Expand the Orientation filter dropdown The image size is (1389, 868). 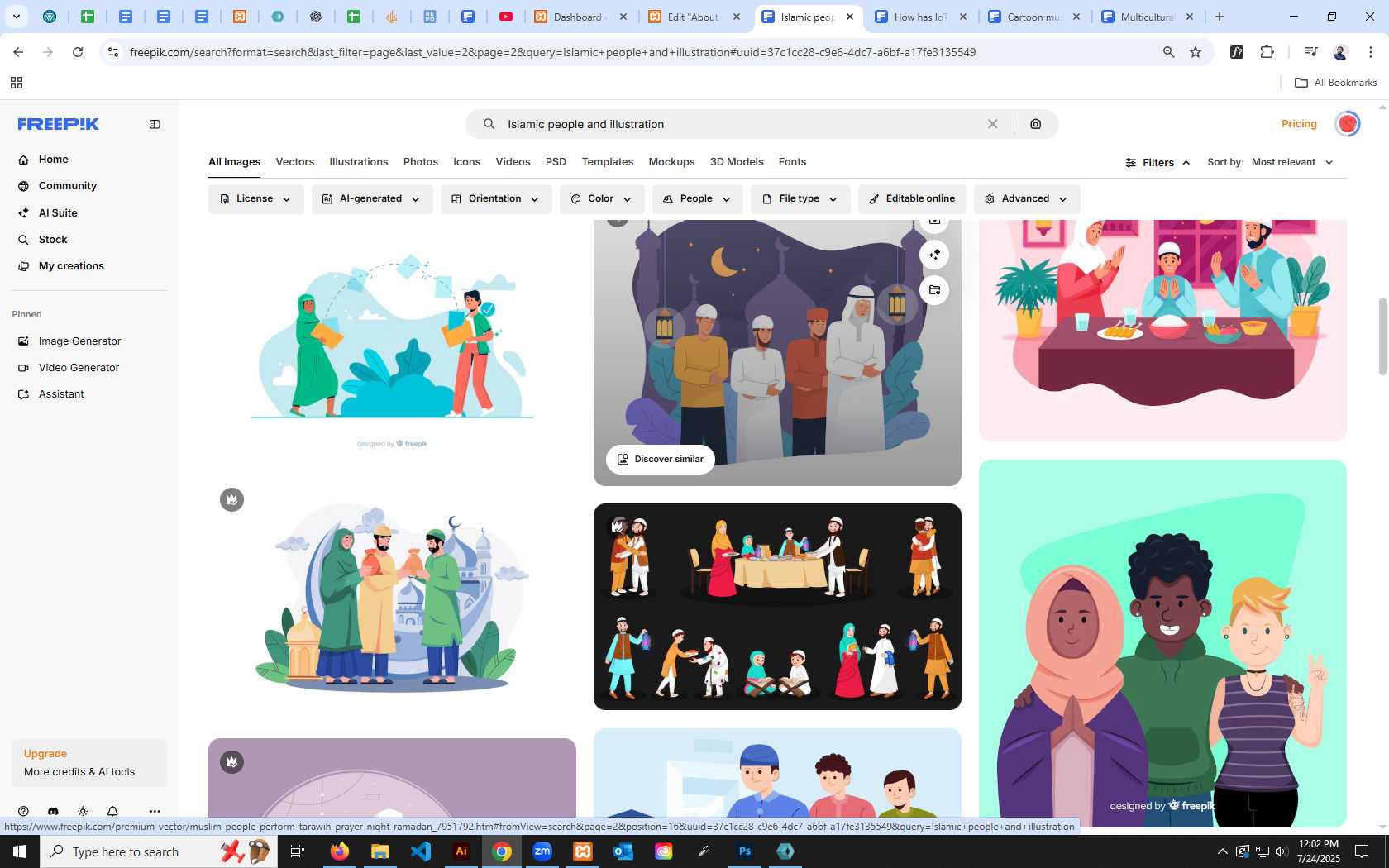(496, 199)
